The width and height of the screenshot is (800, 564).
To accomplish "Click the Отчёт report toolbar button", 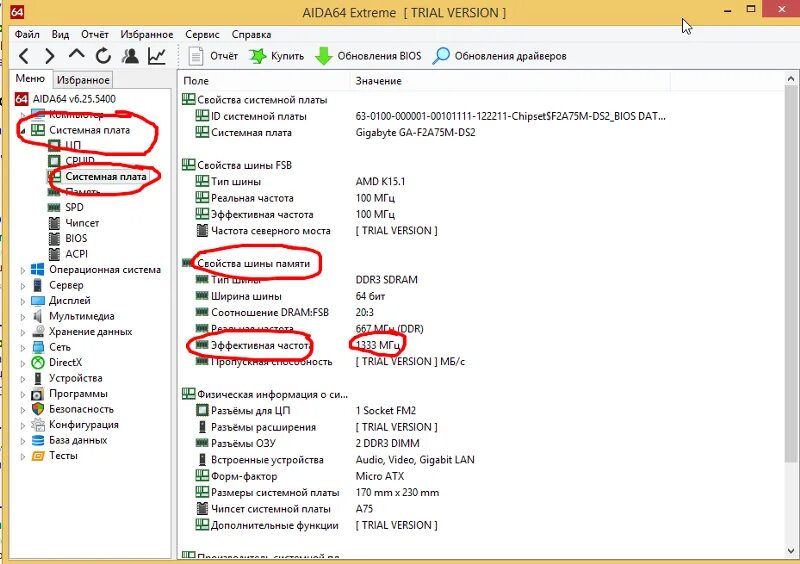I will pyautogui.click(x=213, y=56).
